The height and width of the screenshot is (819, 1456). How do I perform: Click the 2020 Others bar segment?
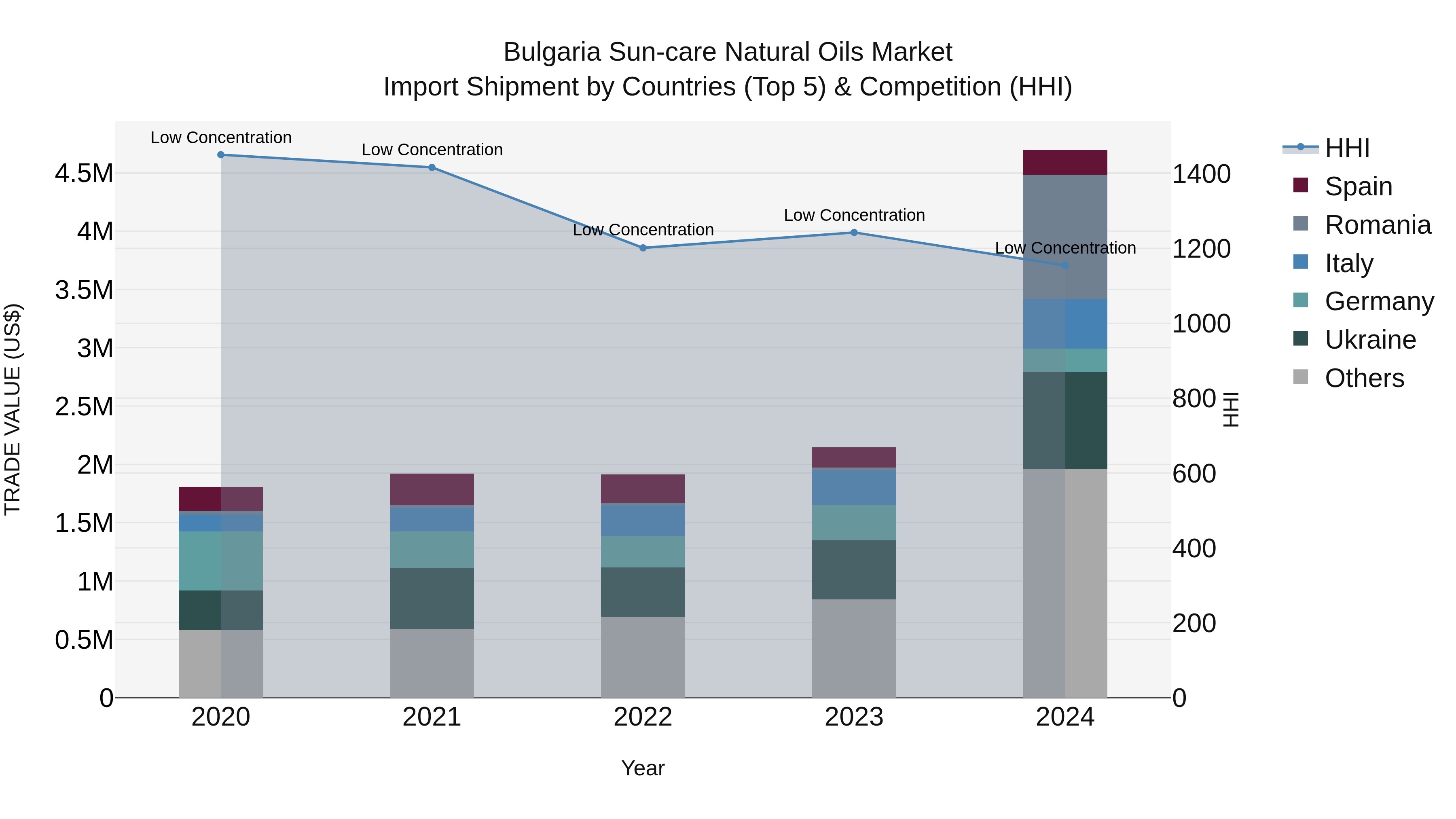pyautogui.click(x=221, y=664)
